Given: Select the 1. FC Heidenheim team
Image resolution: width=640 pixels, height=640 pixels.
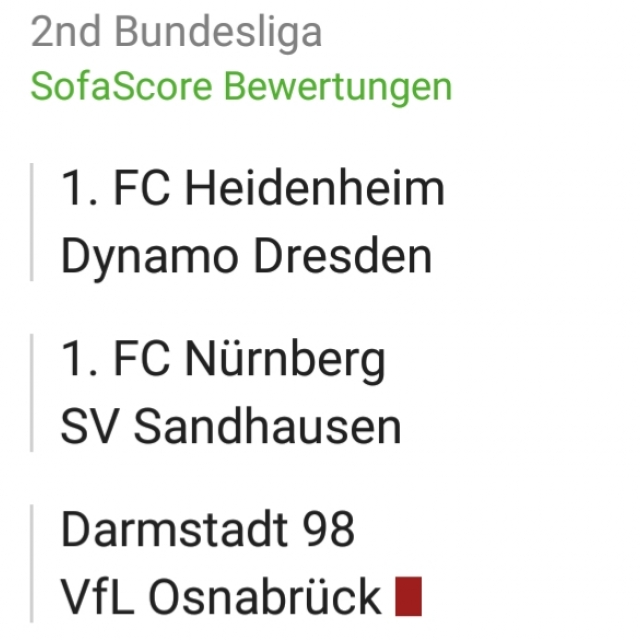Looking at the screenshot, I should [x=252, y=188].
